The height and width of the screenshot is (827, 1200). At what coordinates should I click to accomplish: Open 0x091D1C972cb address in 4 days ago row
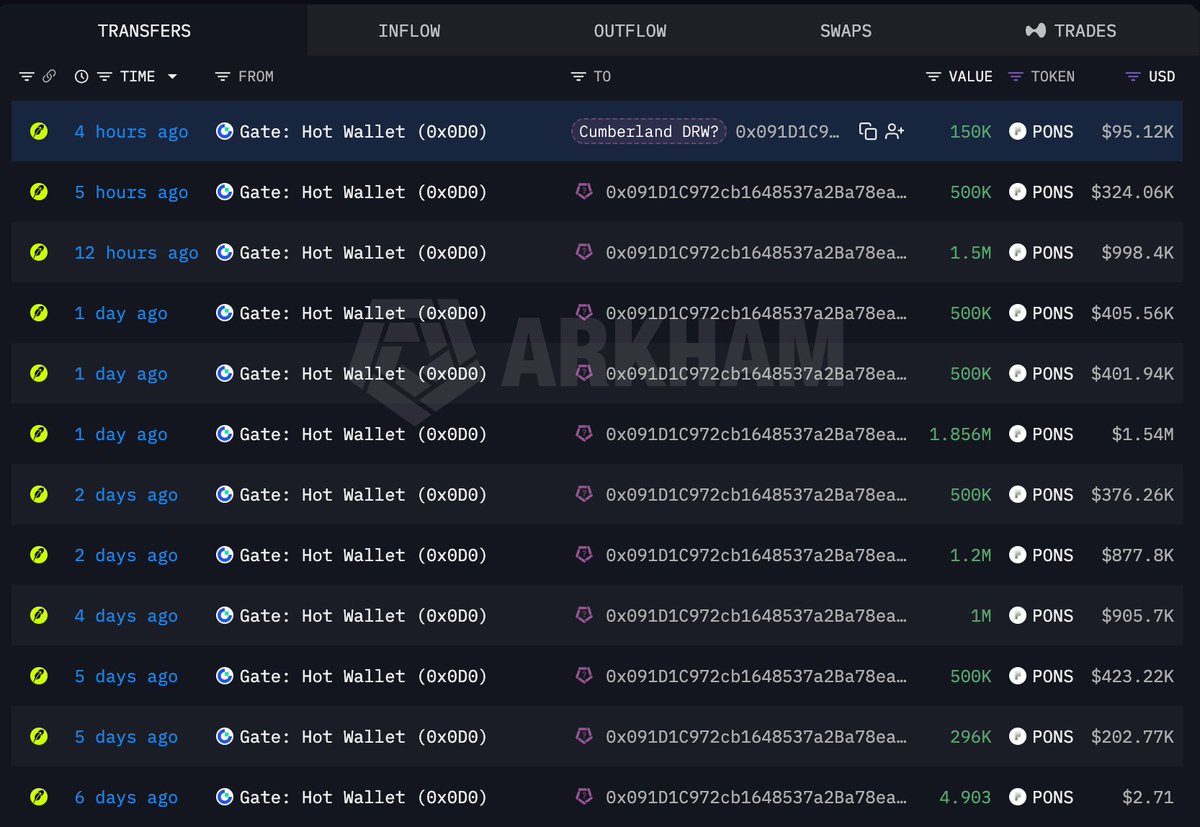pyautogui.click(x=756, y=616)
